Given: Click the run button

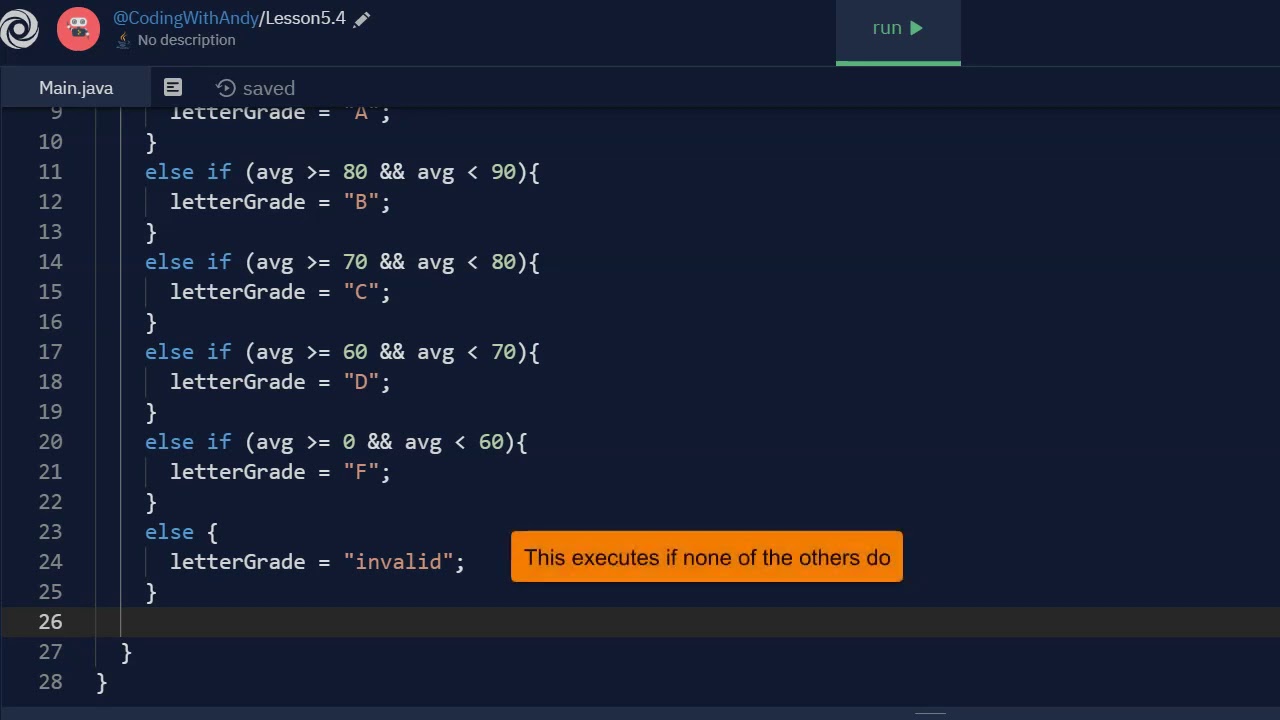Looking at the screenshot, I should [898, 28].
